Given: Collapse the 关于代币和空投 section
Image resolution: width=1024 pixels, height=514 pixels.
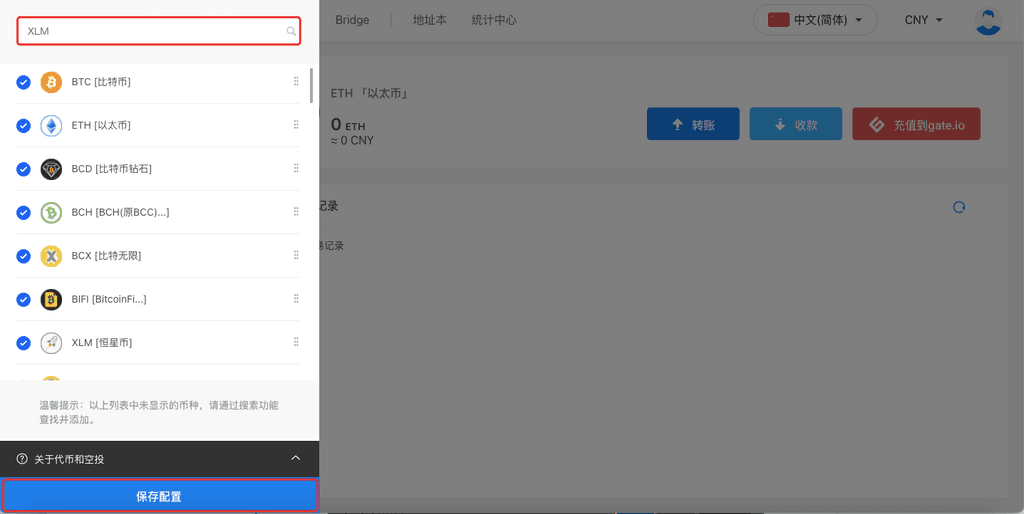Looking at the screenshot, I should (x=295, y=458).
